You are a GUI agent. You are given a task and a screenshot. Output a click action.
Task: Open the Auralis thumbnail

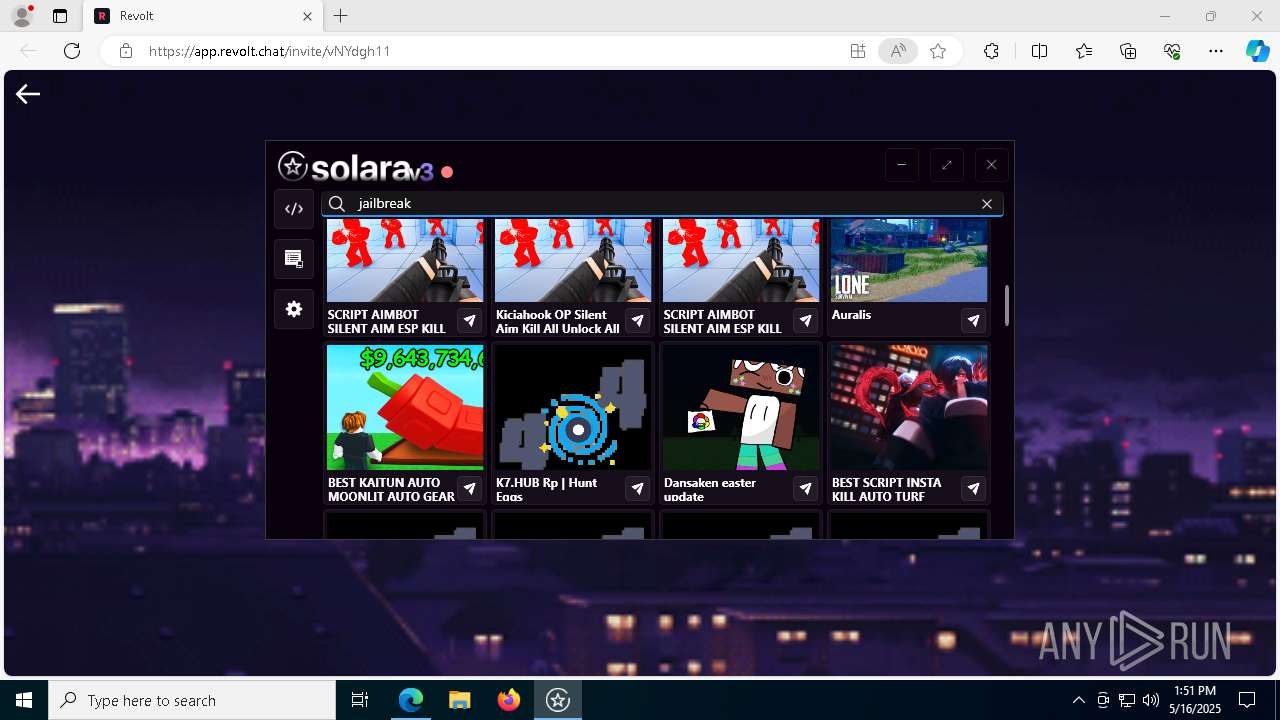pos(909,260)
